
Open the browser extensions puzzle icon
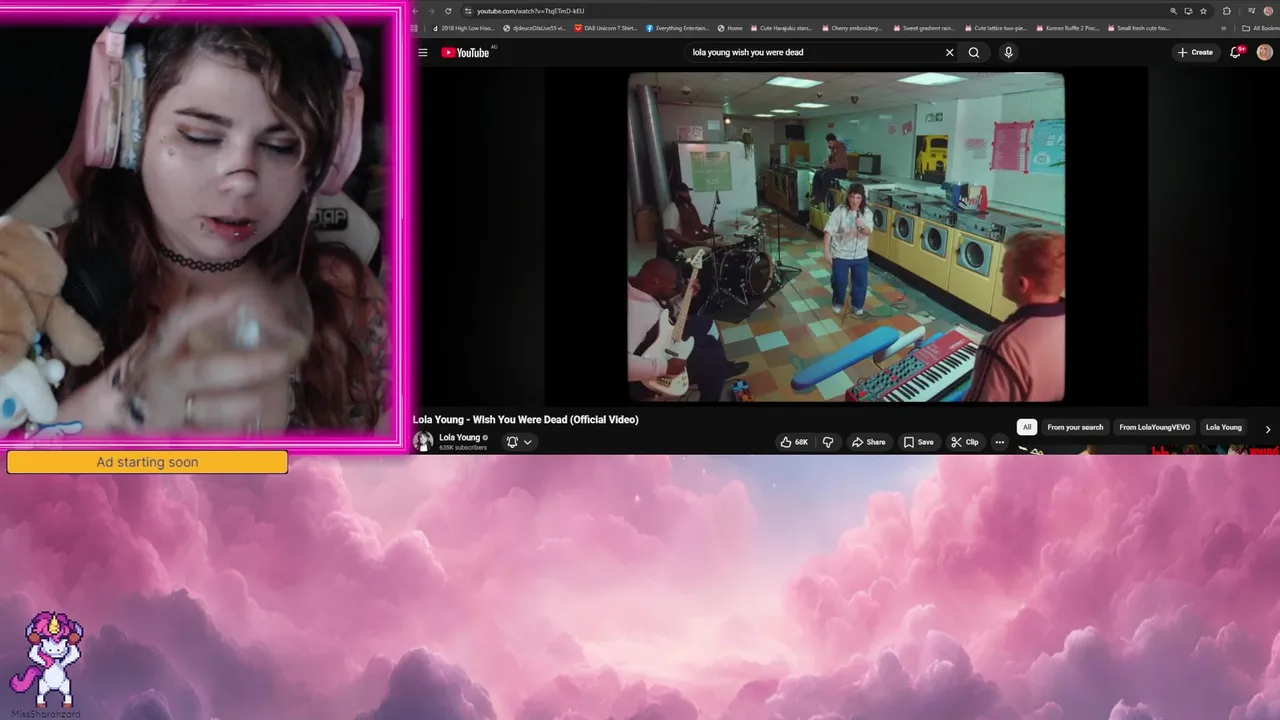pos(1227,11)
